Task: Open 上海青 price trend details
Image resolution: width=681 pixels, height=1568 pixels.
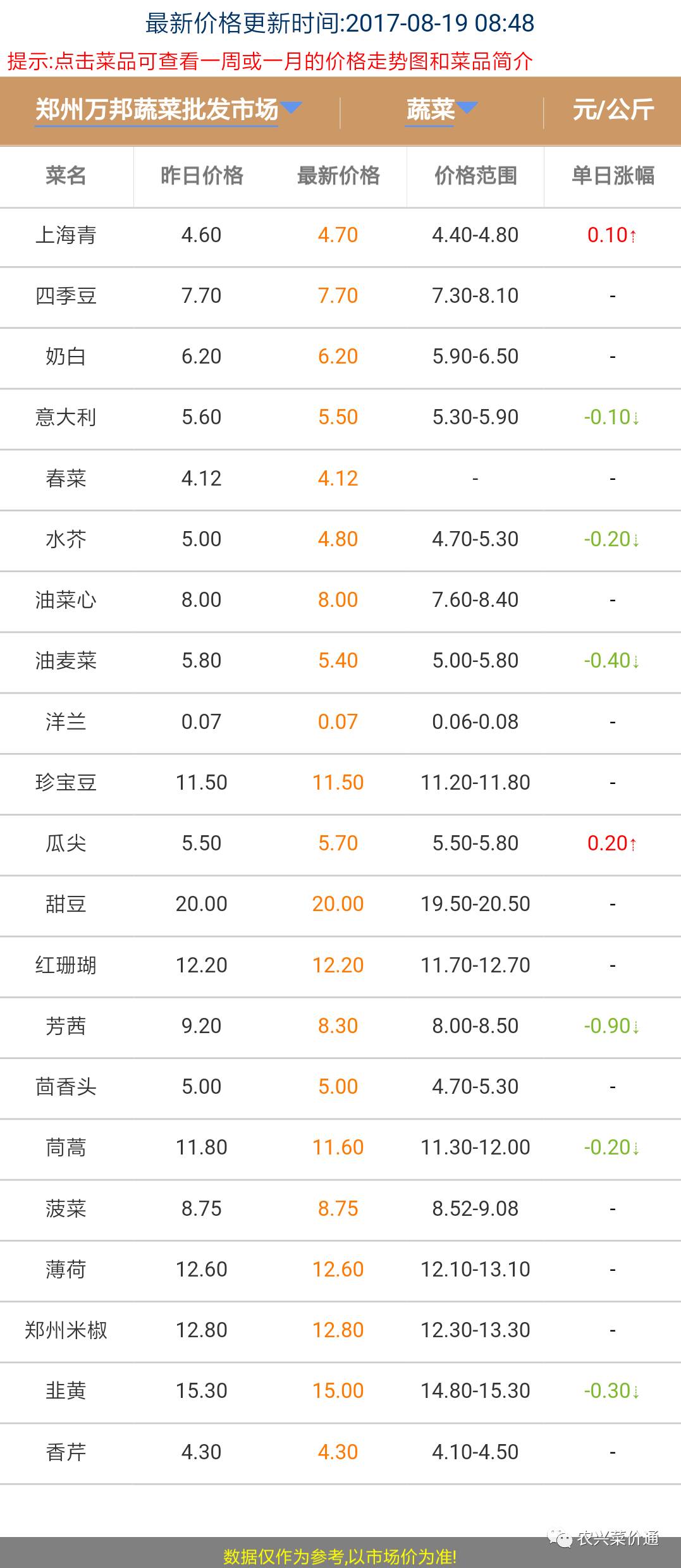Action: 66,235
